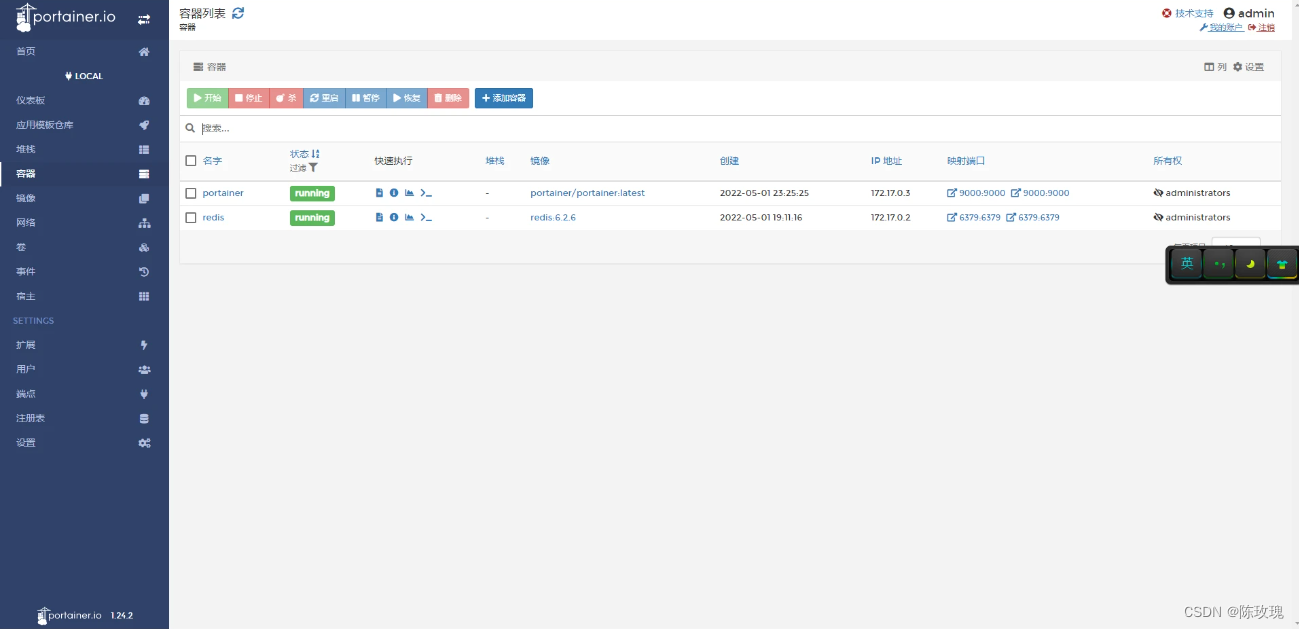Open 事件 history clock icon

tap(144, 272)
